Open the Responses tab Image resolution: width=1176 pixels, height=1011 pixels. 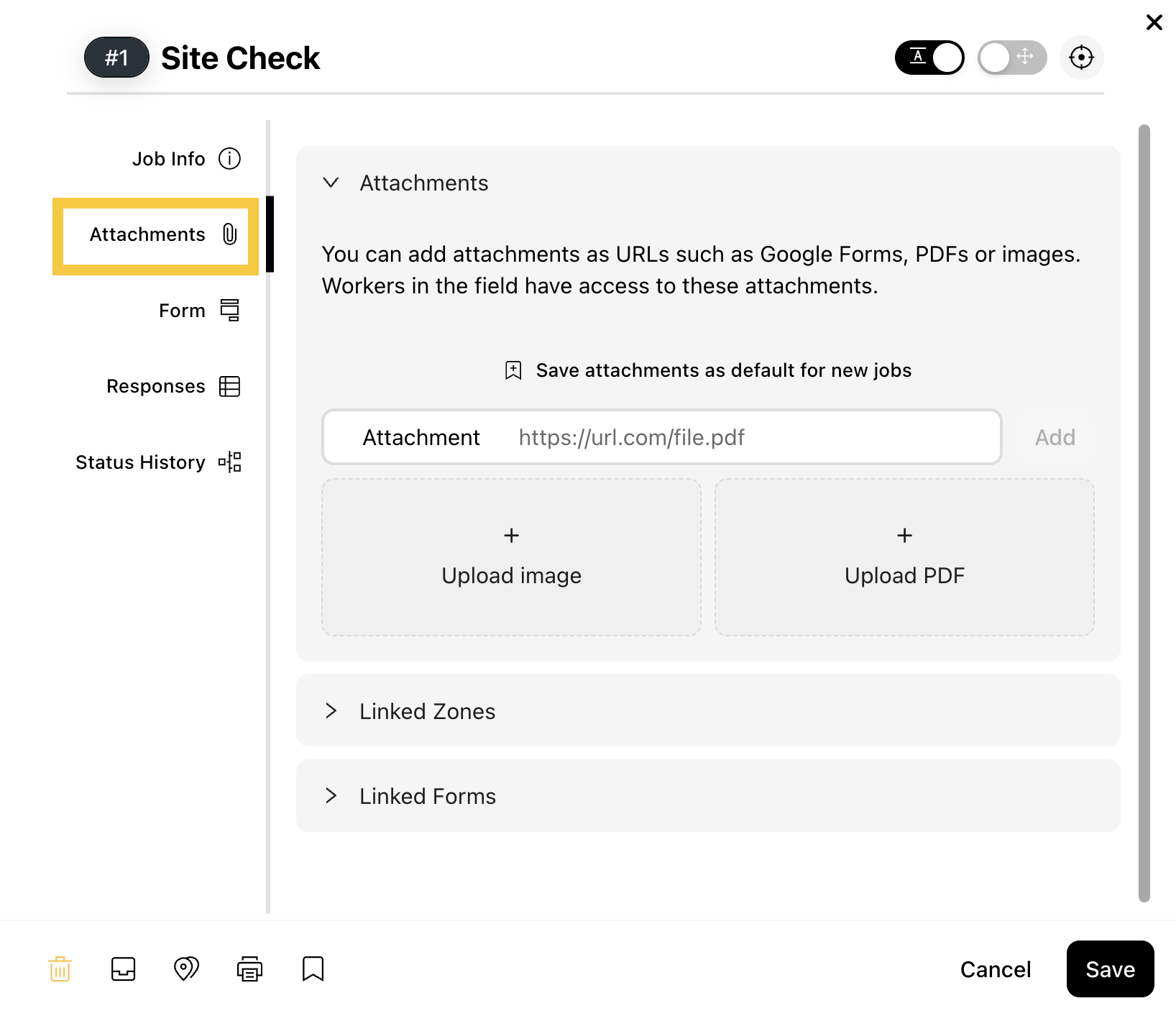pyautogui.click(x=173, y=386)
